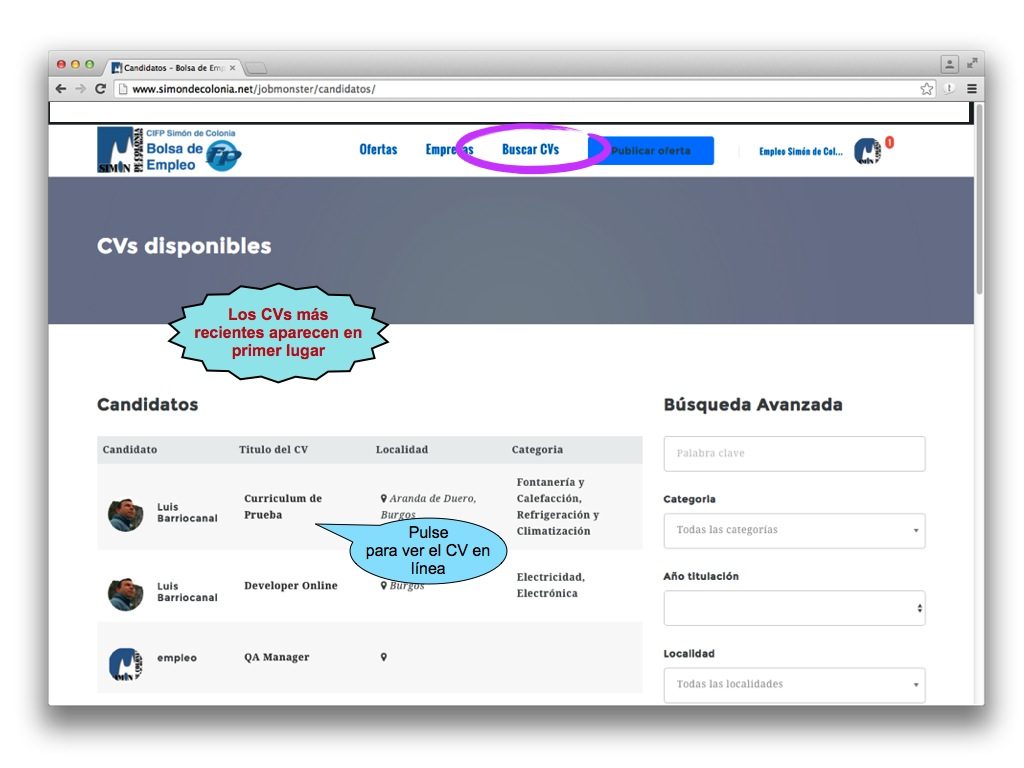Open the Chrome user profile button

949,64
